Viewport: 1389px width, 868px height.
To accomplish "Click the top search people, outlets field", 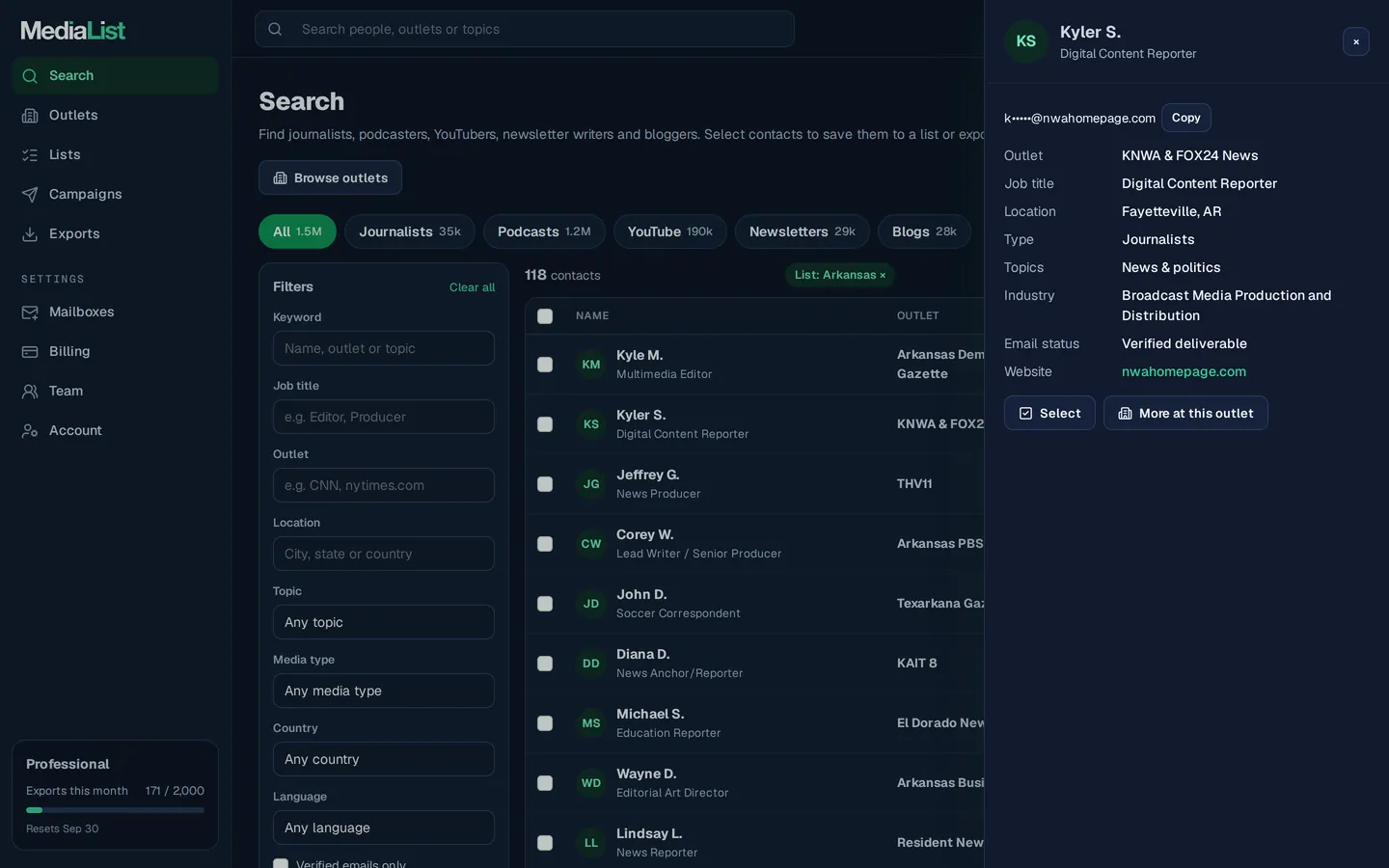I will 525,29.
